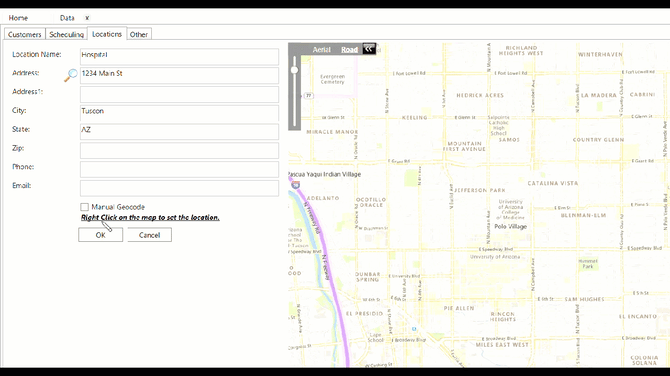Click 'Himmel Park' on the map

tap(588, 264)
